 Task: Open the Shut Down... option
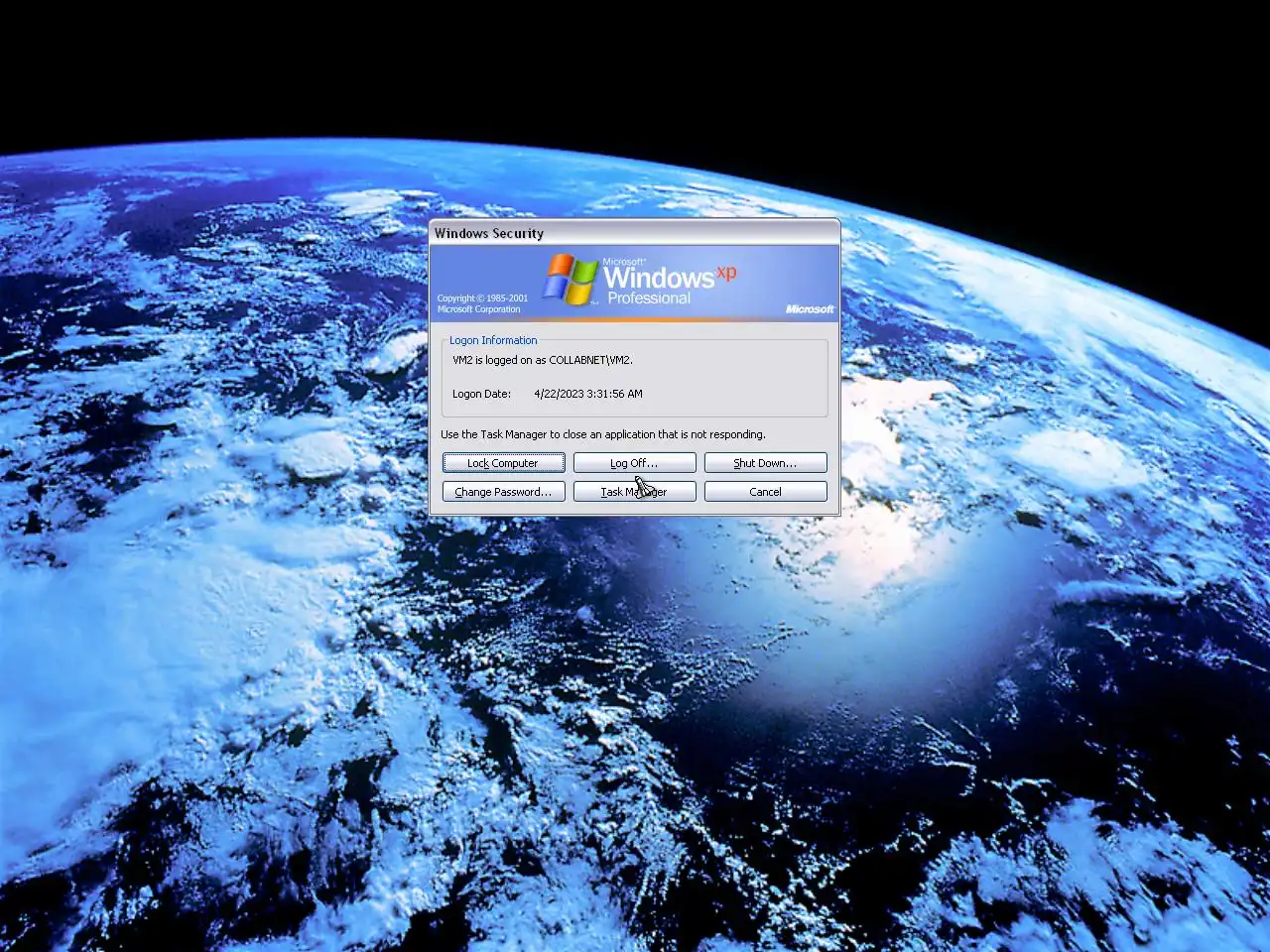(765, 463)
